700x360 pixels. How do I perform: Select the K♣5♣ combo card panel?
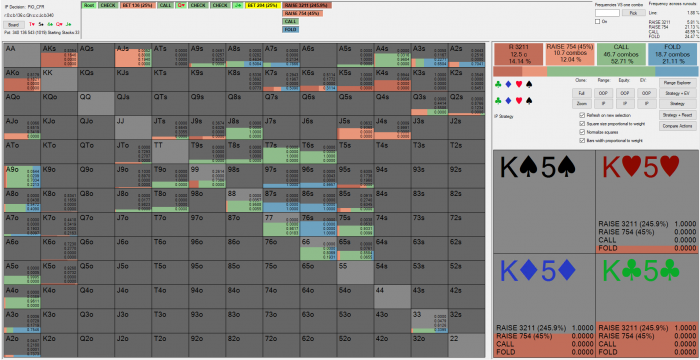[647, 306]
